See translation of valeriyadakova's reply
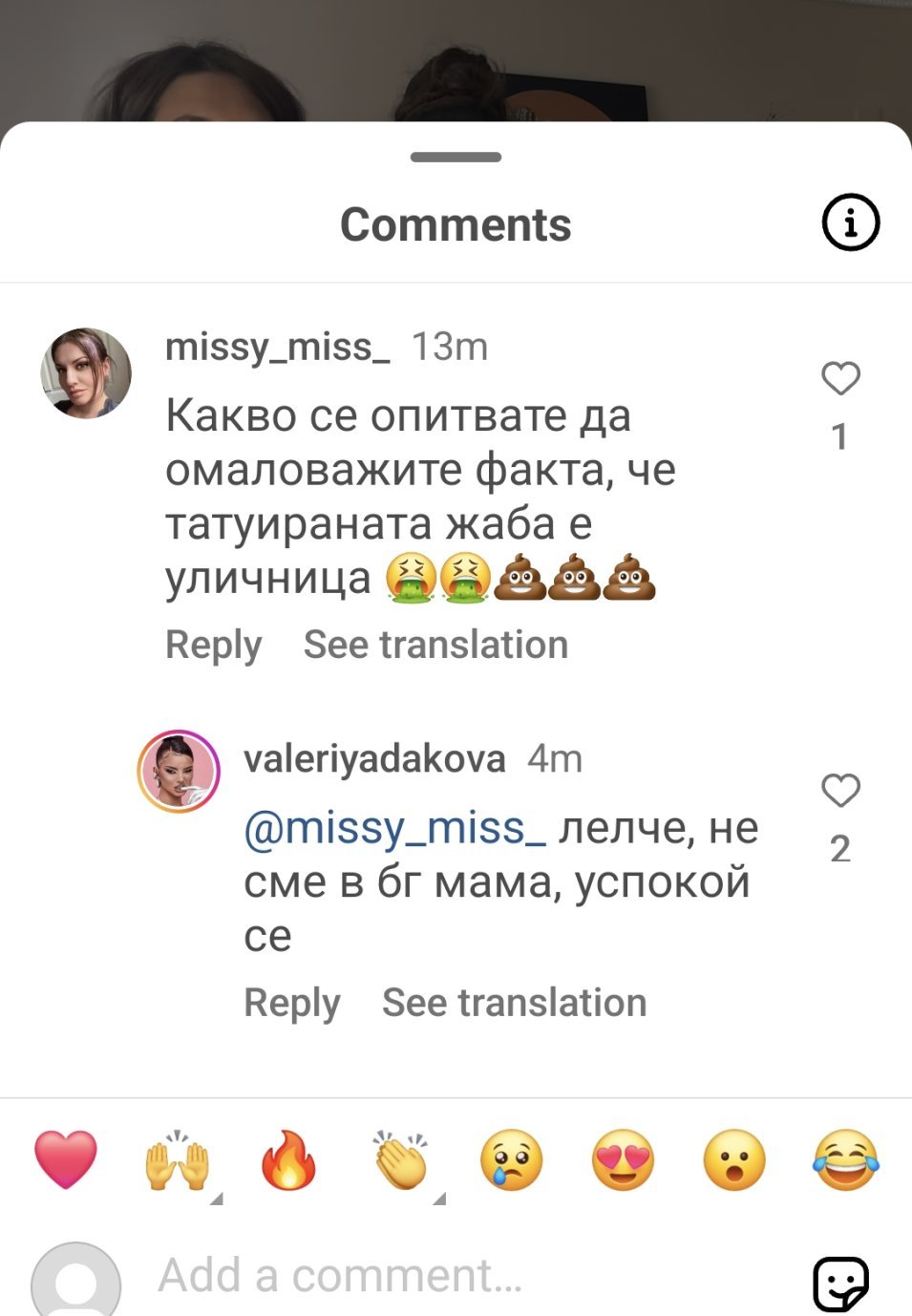Screen dimensions: 912x1316 click(x=514, y=1003)
